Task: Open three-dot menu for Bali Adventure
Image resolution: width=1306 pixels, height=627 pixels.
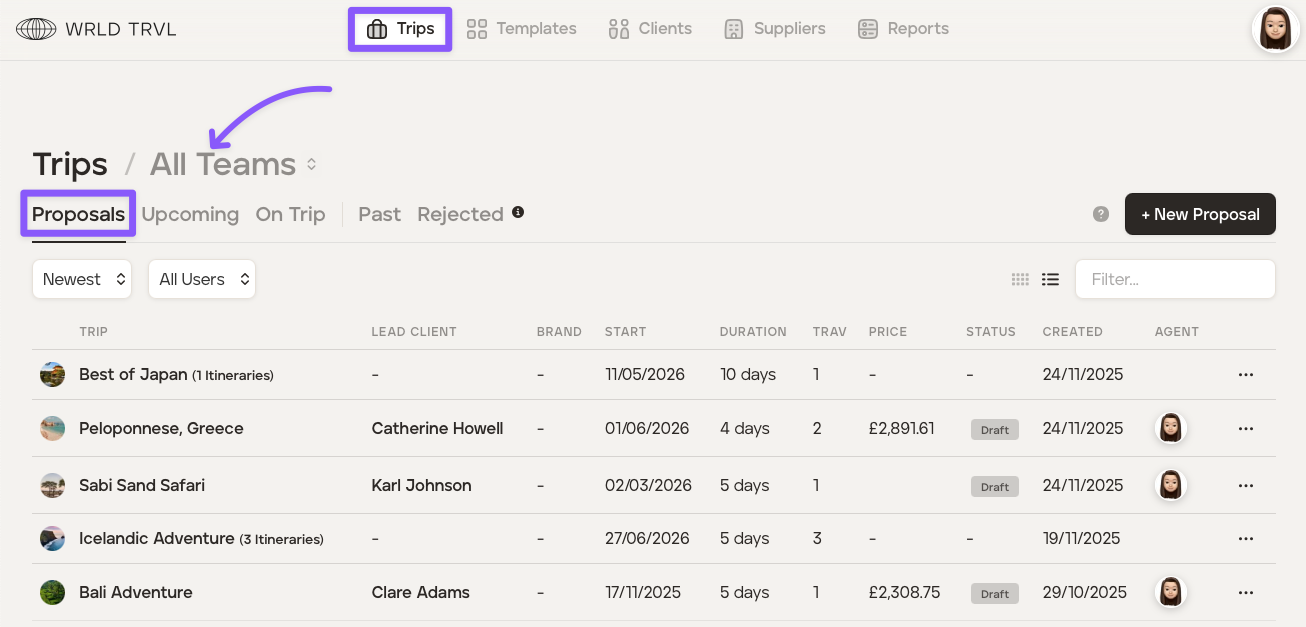Action: pos(1245,593)
